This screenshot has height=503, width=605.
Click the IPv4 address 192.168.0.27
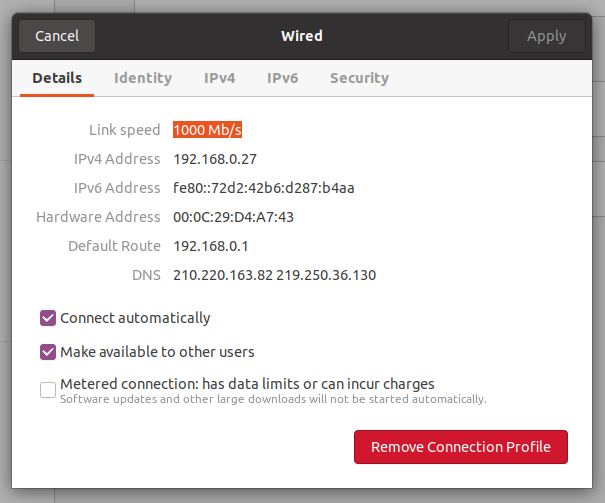[x=215, y=159]
